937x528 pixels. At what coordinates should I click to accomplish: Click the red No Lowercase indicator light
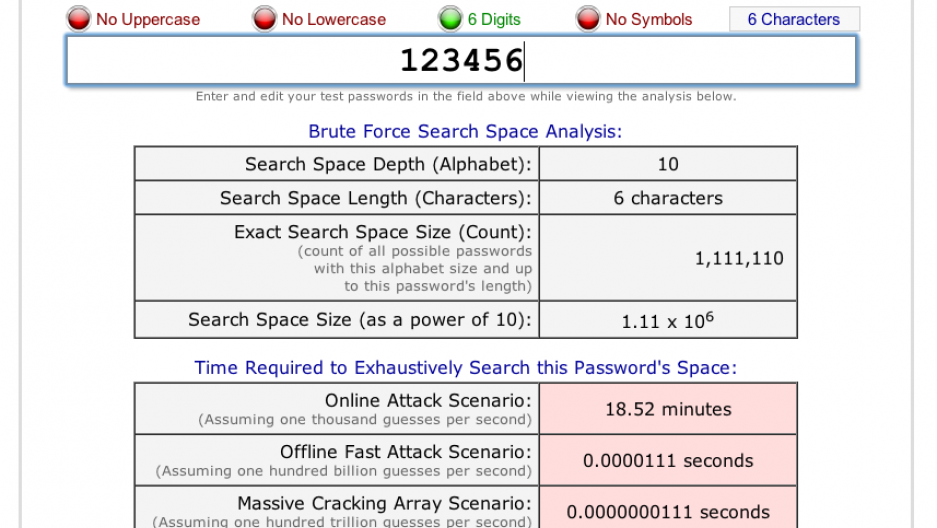pyautogui.click(x=264, y=19)
